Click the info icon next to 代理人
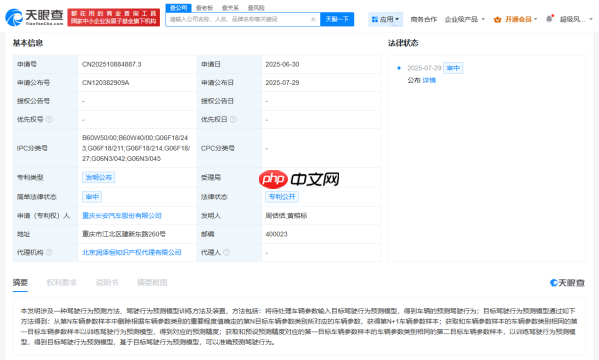 227,252
